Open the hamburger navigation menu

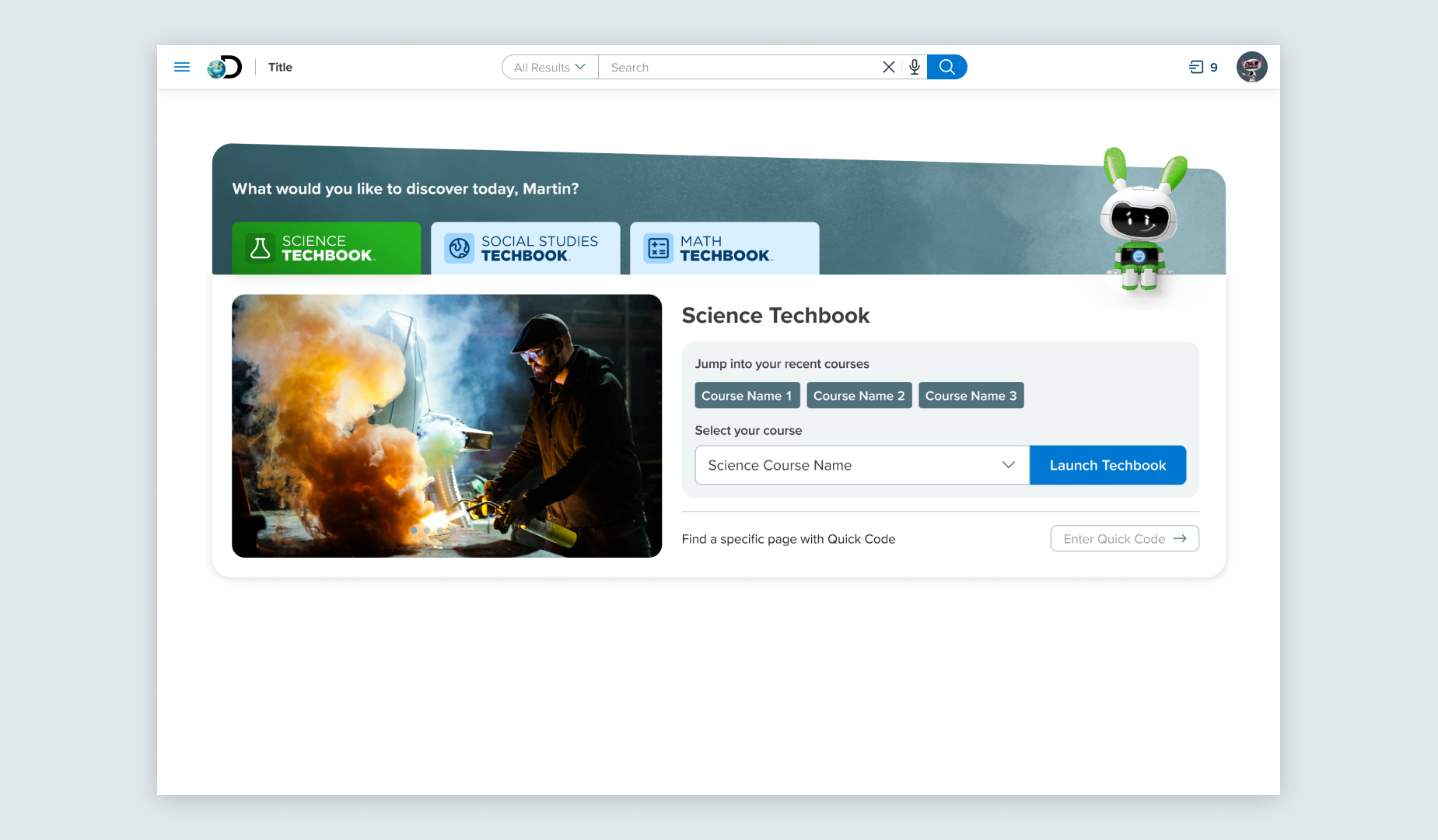coord(182,67)
